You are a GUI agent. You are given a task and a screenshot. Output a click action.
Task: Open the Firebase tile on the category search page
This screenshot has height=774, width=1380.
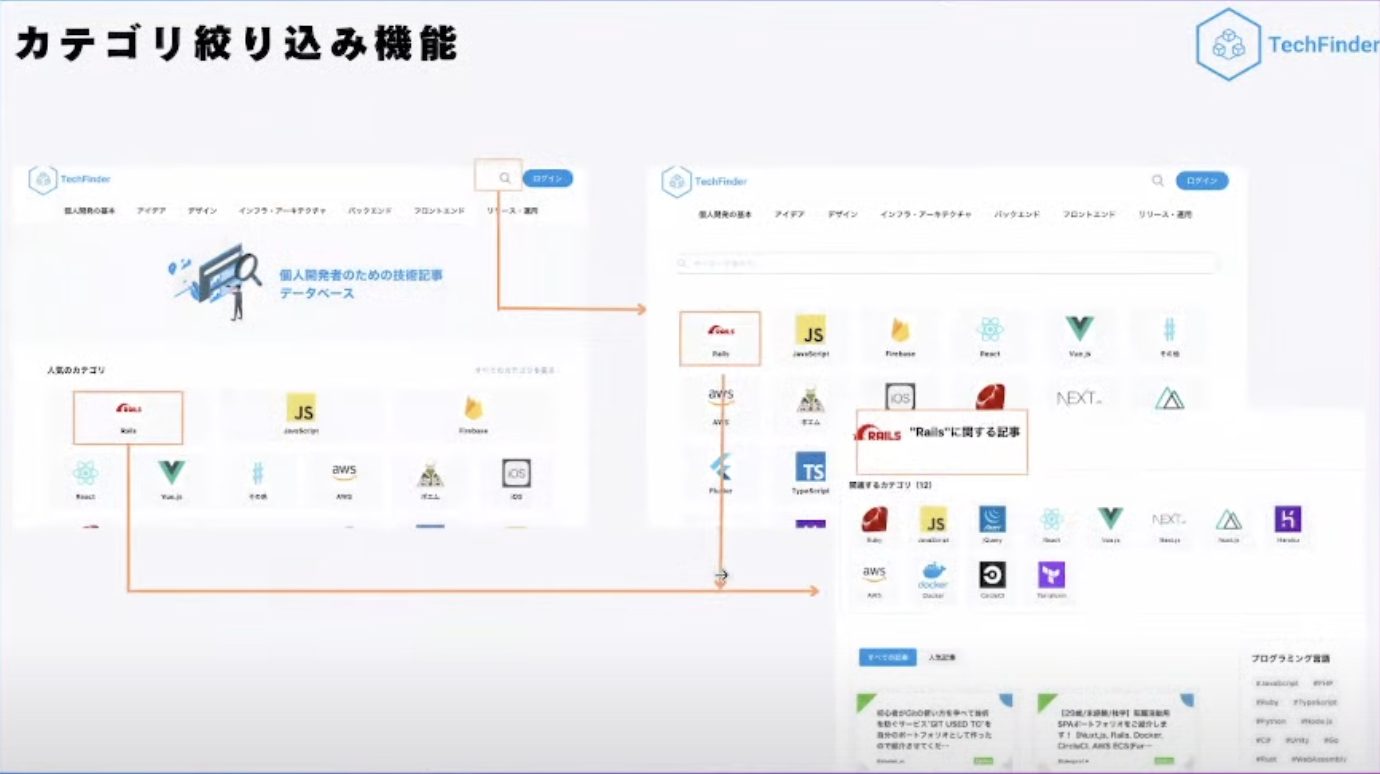point(900,337)
